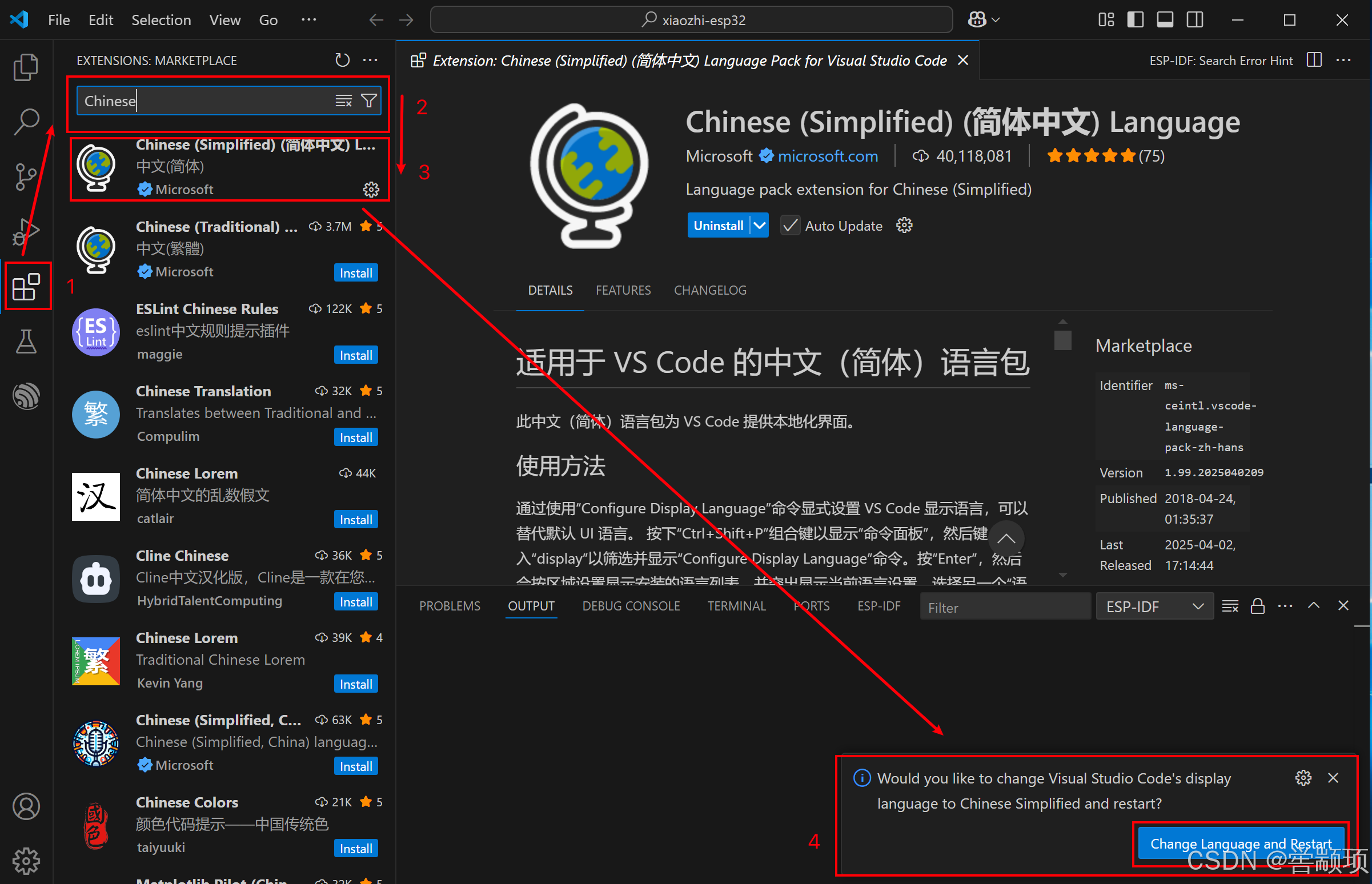The height and width of the screenshot is (884, 1372).
Task: Refresh the extensions marketplace list
Action: pyautogui.click(x=342, y=61)
